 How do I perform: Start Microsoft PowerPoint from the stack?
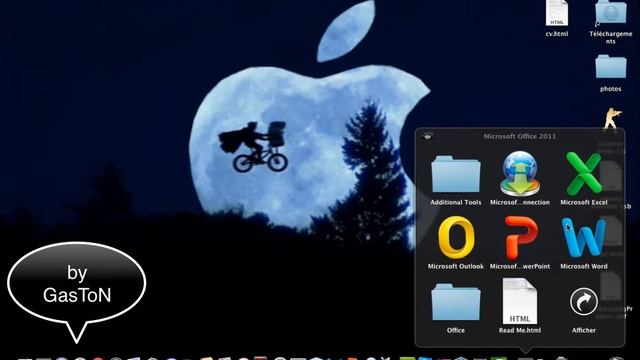[x=520, y=238]
